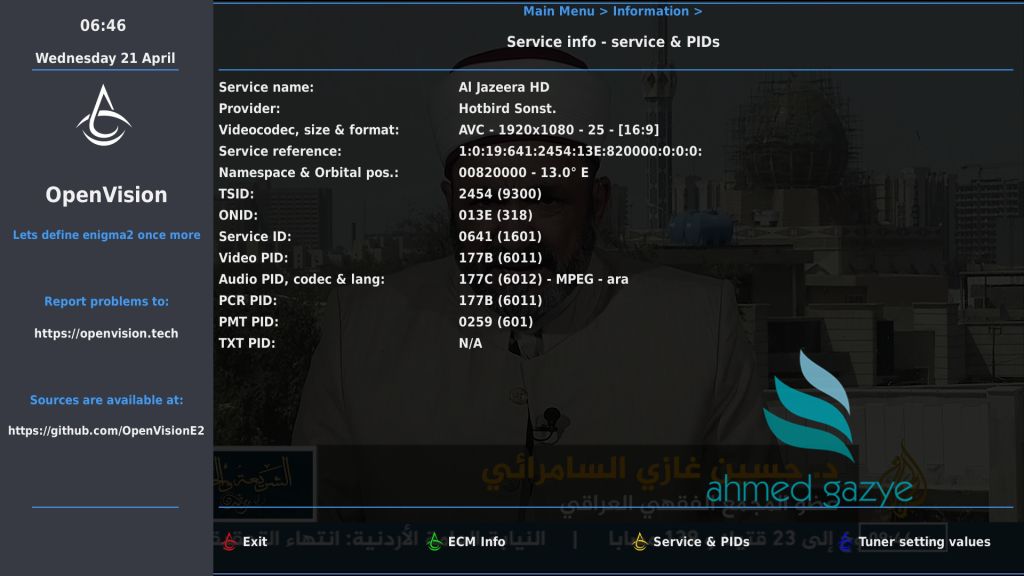Click the OpenVision logo icon in the sidebar
The width and height of the screenshot is (1024, 576).
coord(104,116)
